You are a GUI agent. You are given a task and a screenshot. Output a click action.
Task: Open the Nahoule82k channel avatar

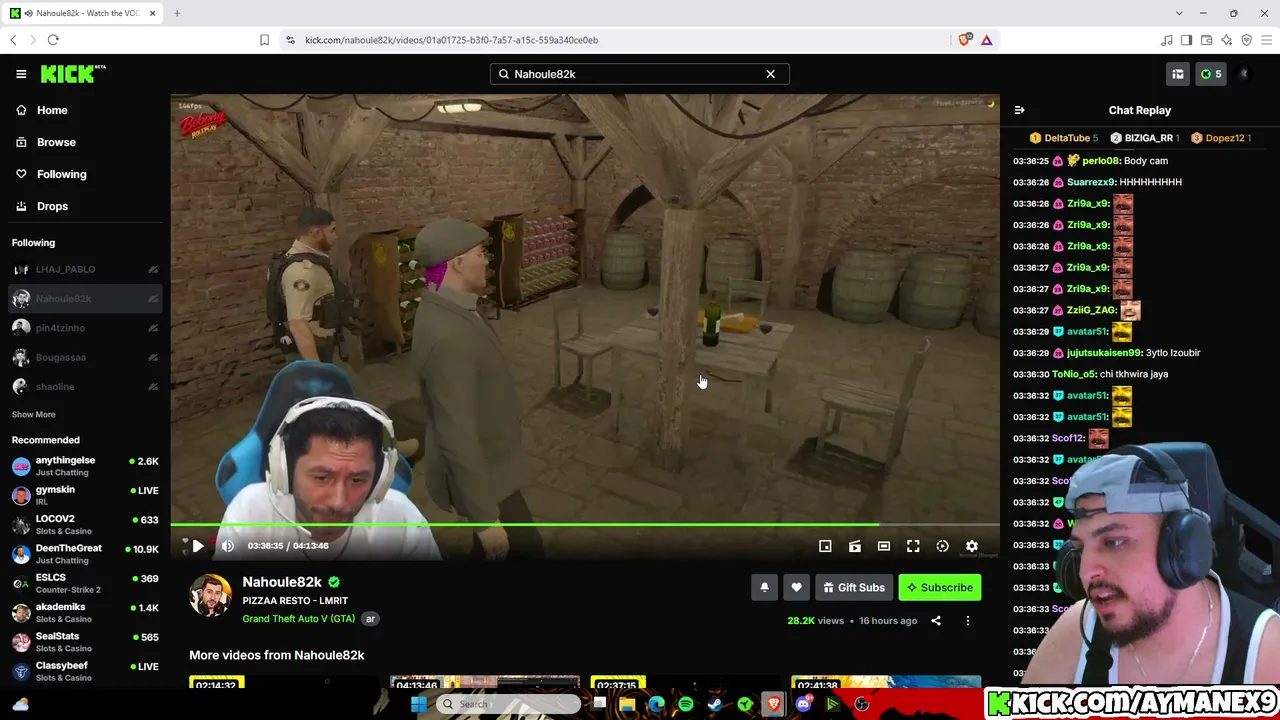[210, 596]
